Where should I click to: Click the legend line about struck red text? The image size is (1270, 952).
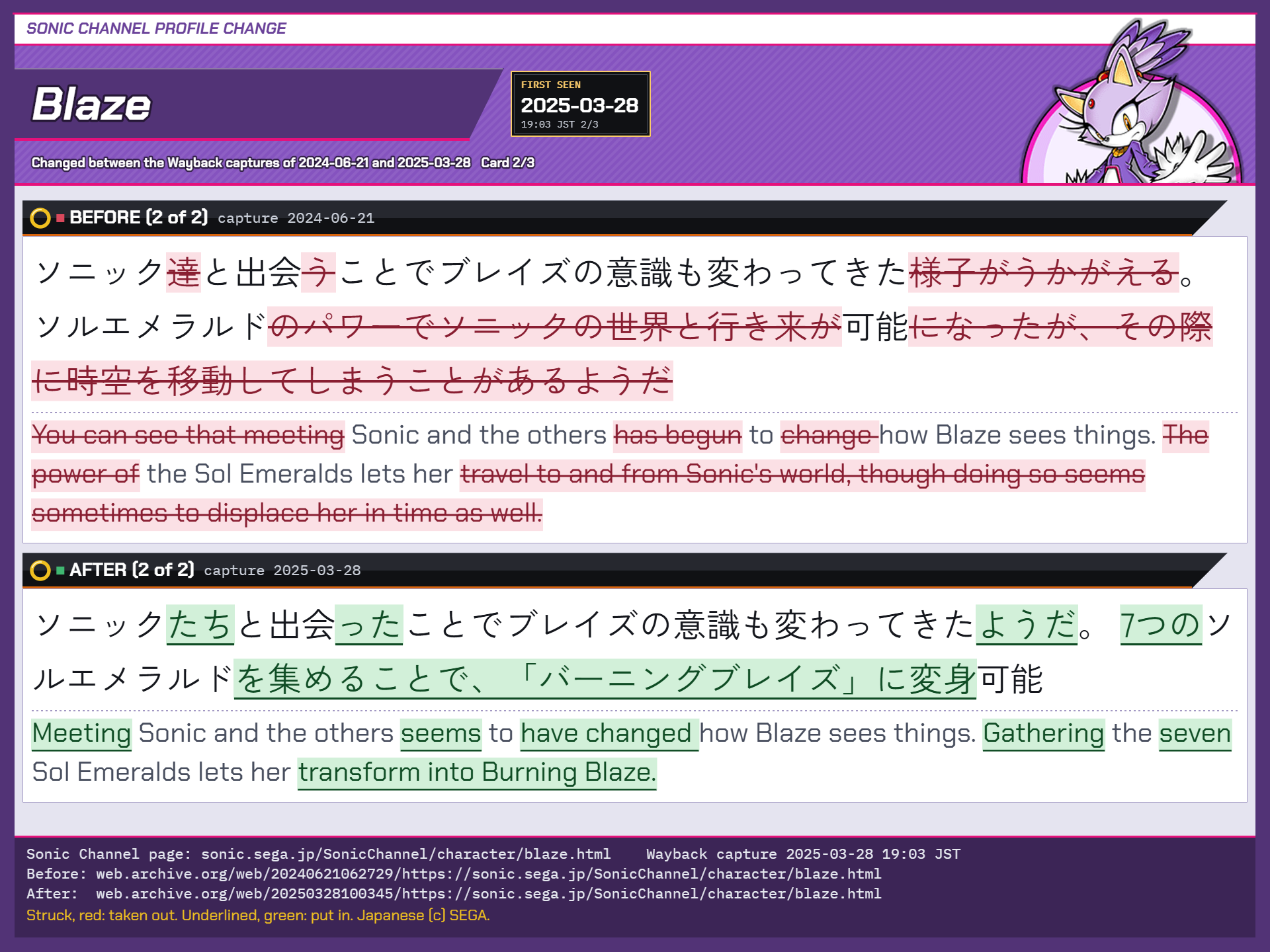[258, 916]
